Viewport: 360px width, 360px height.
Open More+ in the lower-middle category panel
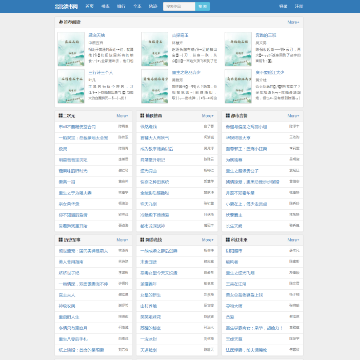[207, 240]
